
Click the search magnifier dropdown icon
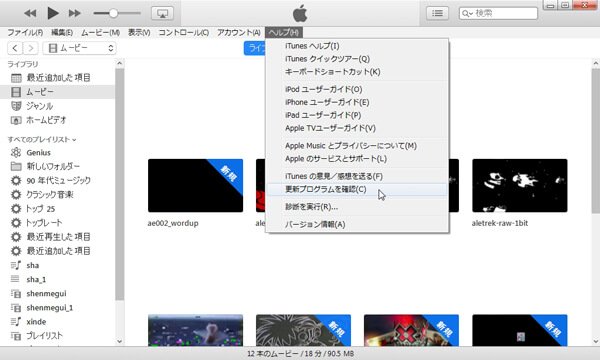pos(467,13)
